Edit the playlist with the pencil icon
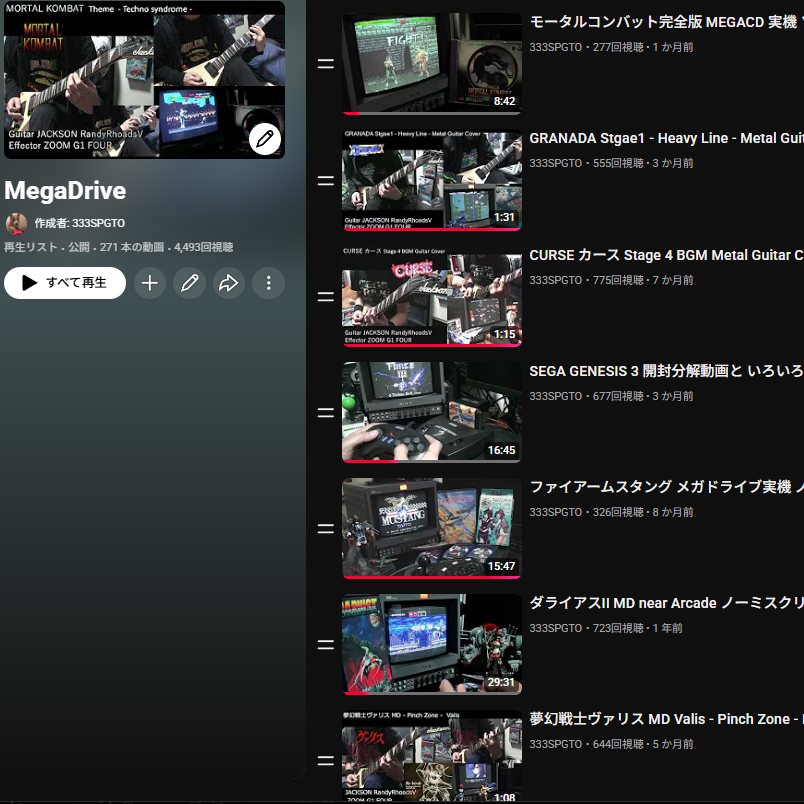 189,283
